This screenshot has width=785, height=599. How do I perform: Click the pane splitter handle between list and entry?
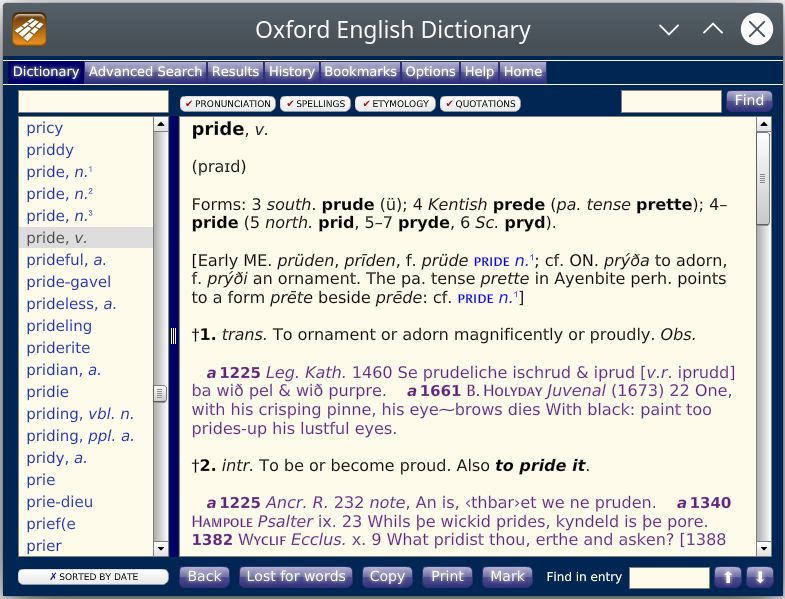[173, 336]
